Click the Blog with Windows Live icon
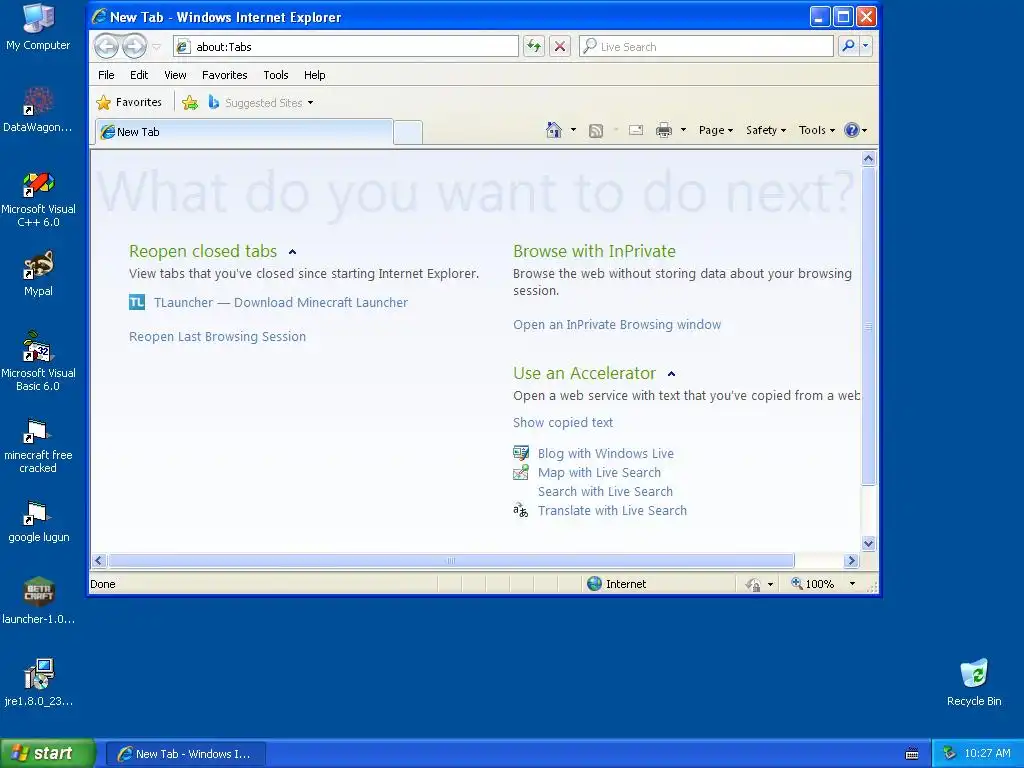The width and height of the screenshot is (1024, 768). 520,453
